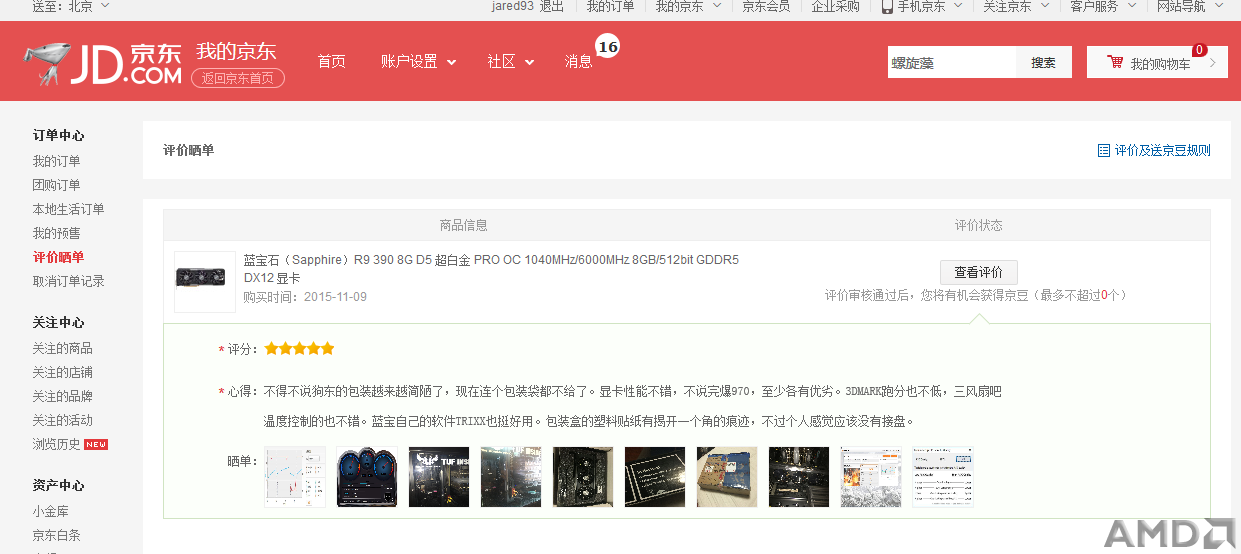This screenshot has width=1241, height=554.
Task: Open the sixth review photo with card
Action: 655,477
